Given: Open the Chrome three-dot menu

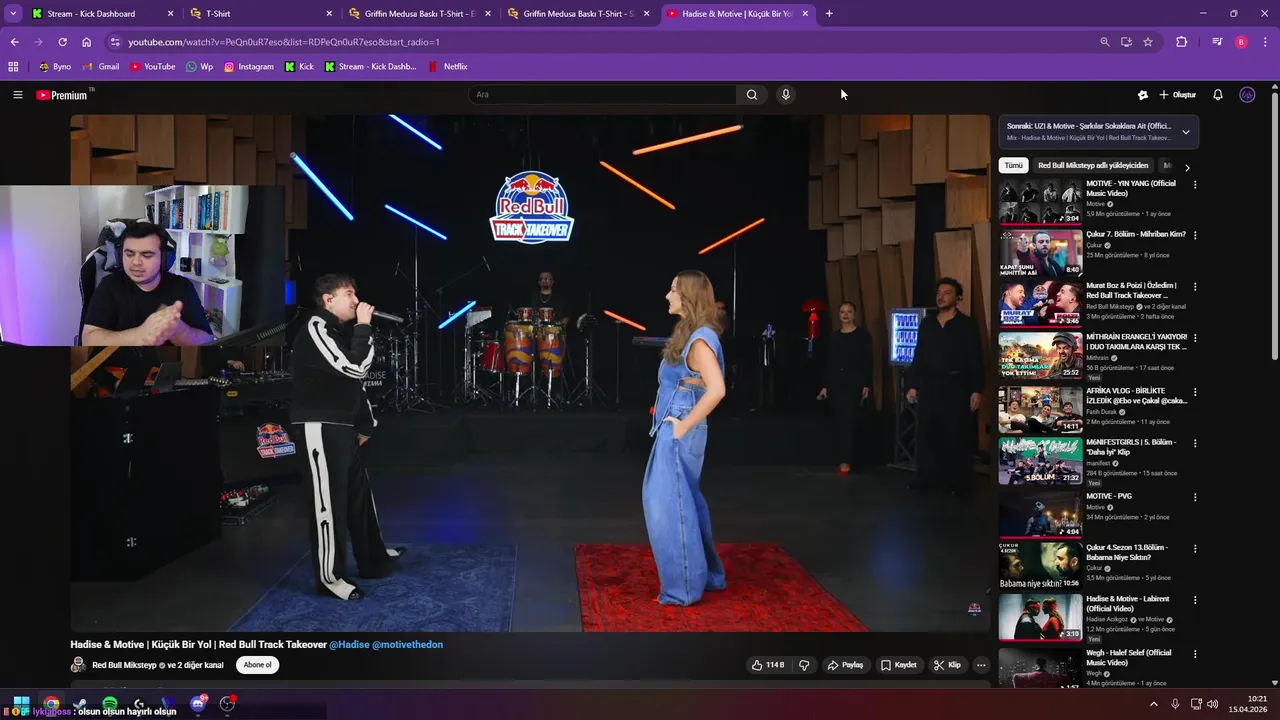Looking at the screenshot, I should pos(1265,42).
